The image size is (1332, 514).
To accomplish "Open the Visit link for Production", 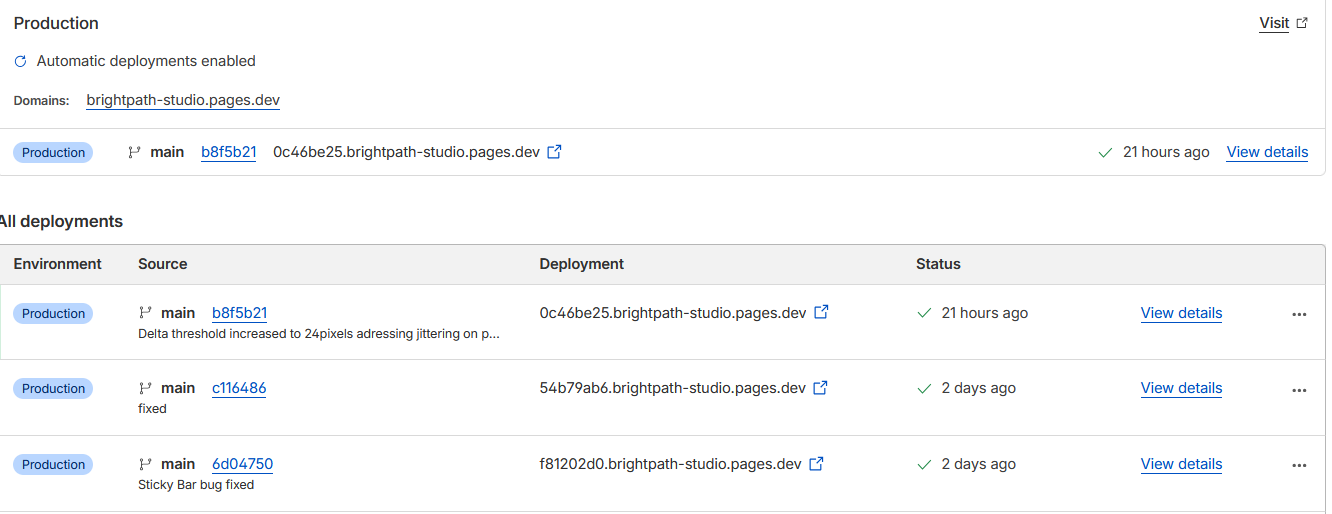I will coord(1274,23).
